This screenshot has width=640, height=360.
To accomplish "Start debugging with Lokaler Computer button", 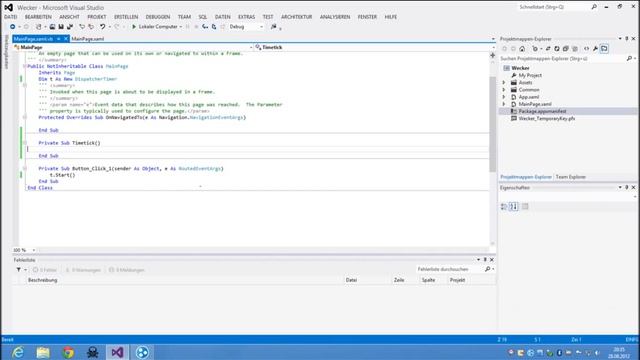I will click(154, 27).
